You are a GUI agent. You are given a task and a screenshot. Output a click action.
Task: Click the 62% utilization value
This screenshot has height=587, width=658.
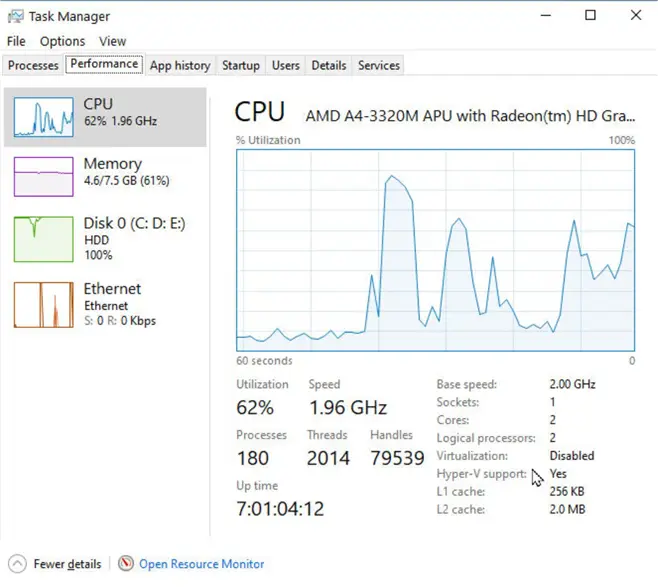(255, 407)
